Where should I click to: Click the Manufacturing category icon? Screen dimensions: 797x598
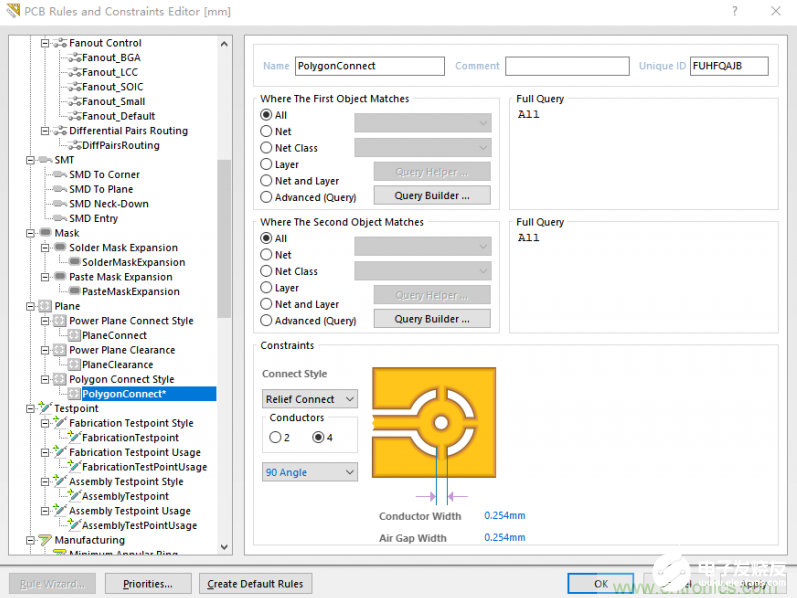coord(45,540)
